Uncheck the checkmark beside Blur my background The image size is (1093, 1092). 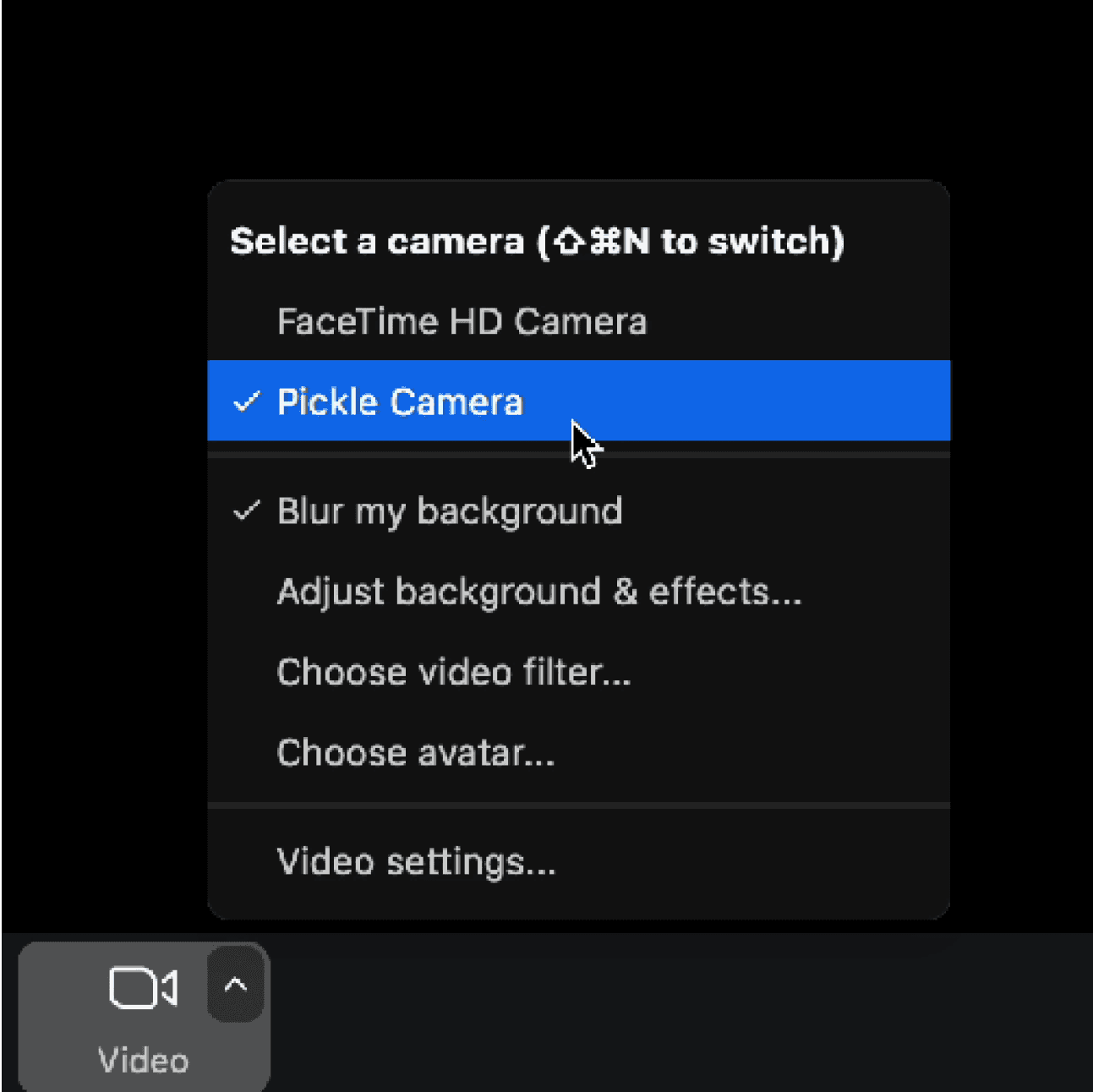(x=246, y=511)
